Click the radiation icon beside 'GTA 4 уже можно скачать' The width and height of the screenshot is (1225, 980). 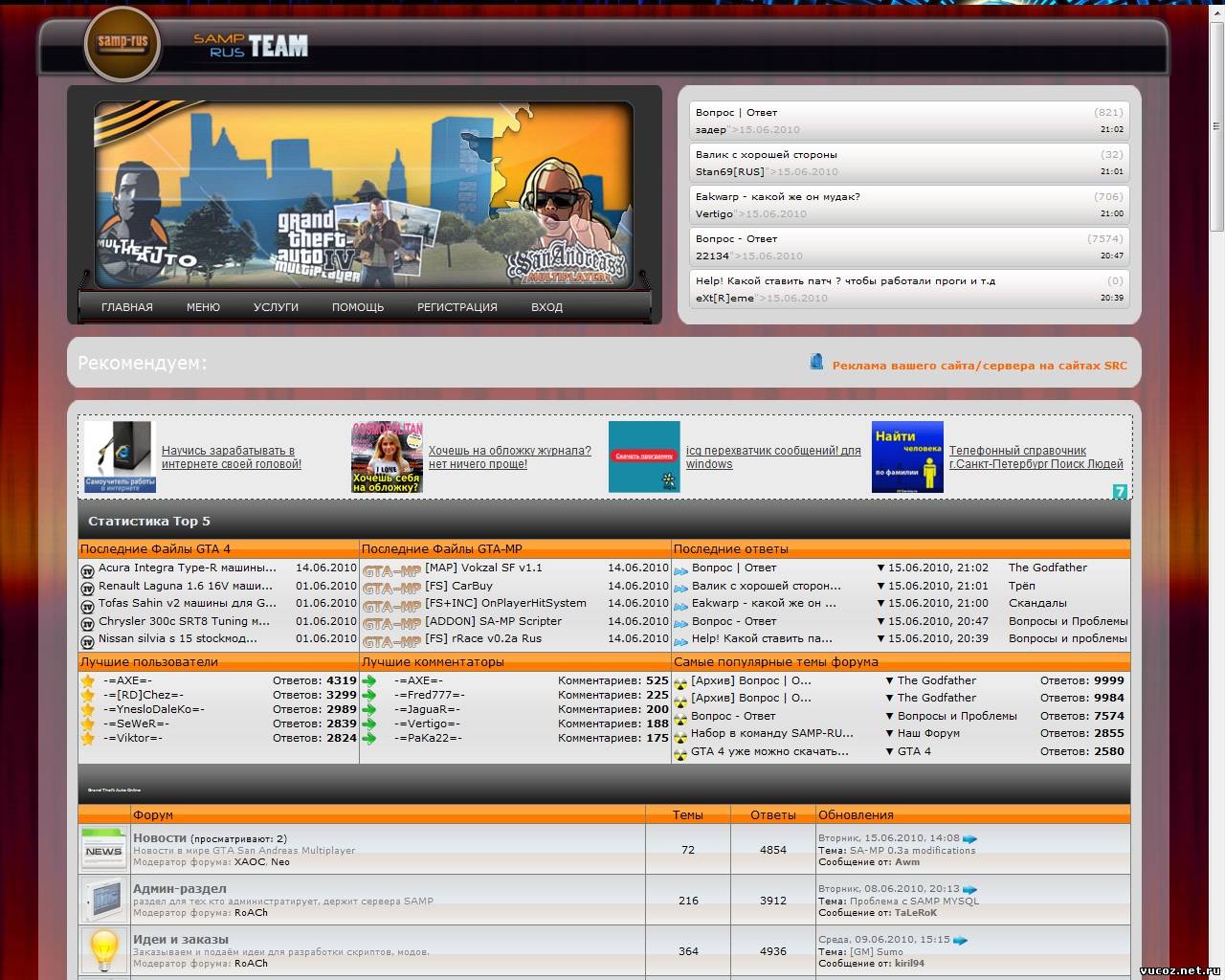[x=680, y=754]
